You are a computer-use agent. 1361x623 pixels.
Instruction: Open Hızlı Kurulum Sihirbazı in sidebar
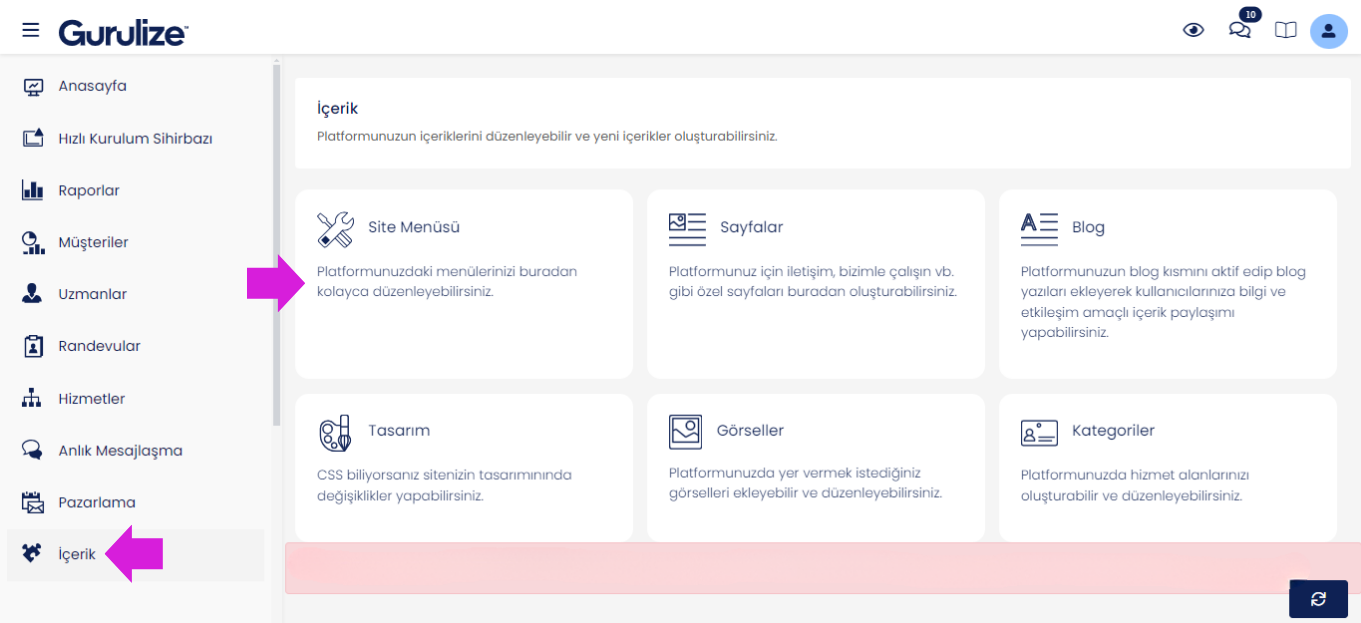coord(135,138)
